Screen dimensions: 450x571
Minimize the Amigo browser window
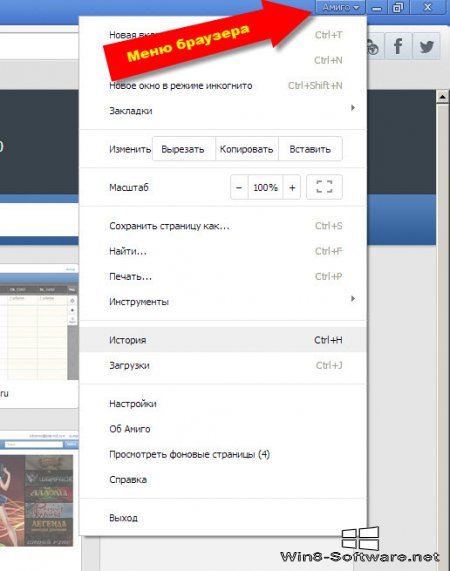point(377,7)
